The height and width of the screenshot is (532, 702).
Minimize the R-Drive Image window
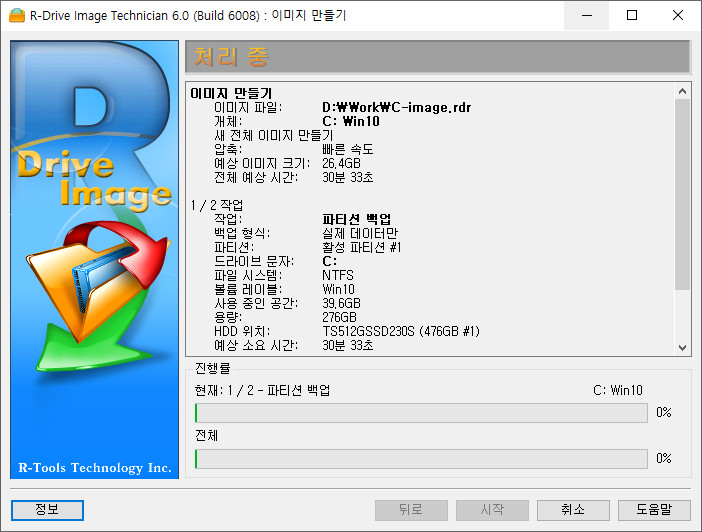click(586, 15)
